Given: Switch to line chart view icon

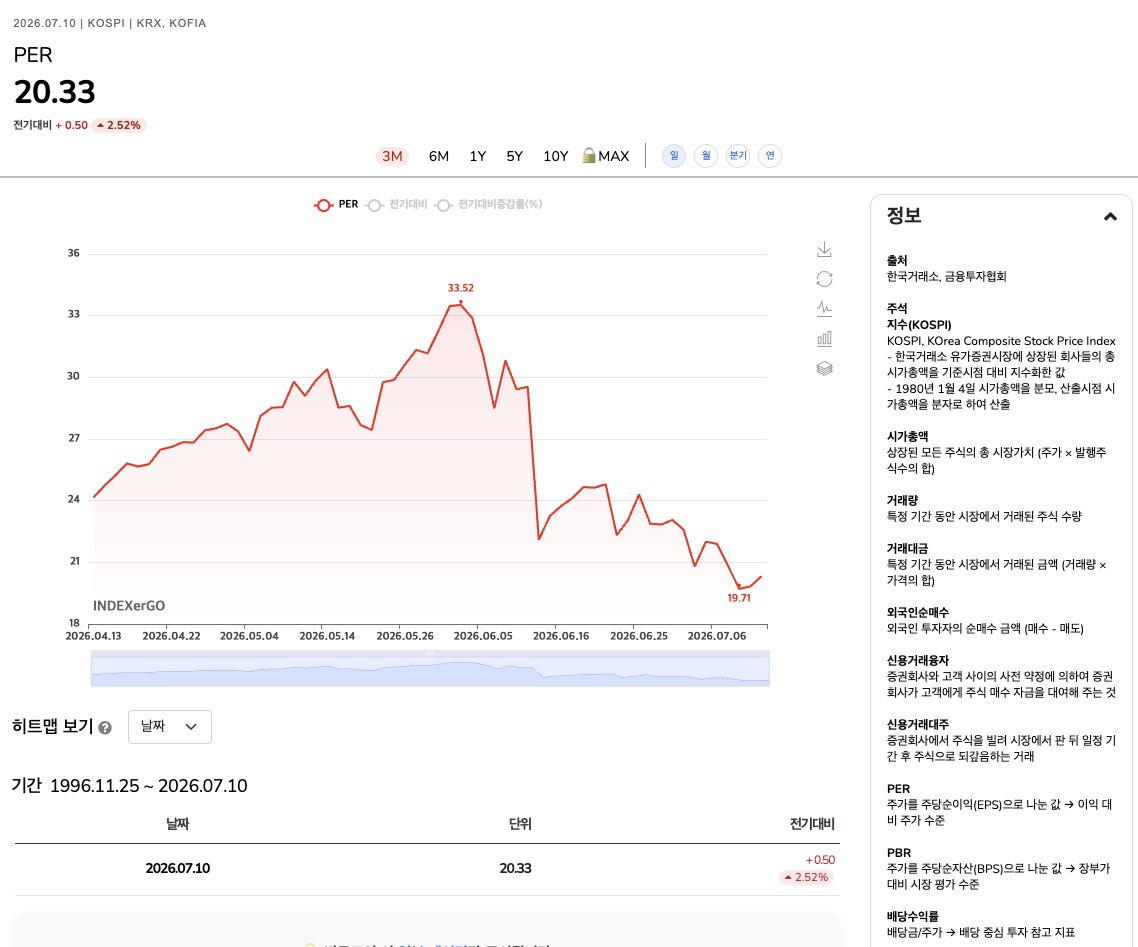Looking at the screenshot, I should point(824,308).
